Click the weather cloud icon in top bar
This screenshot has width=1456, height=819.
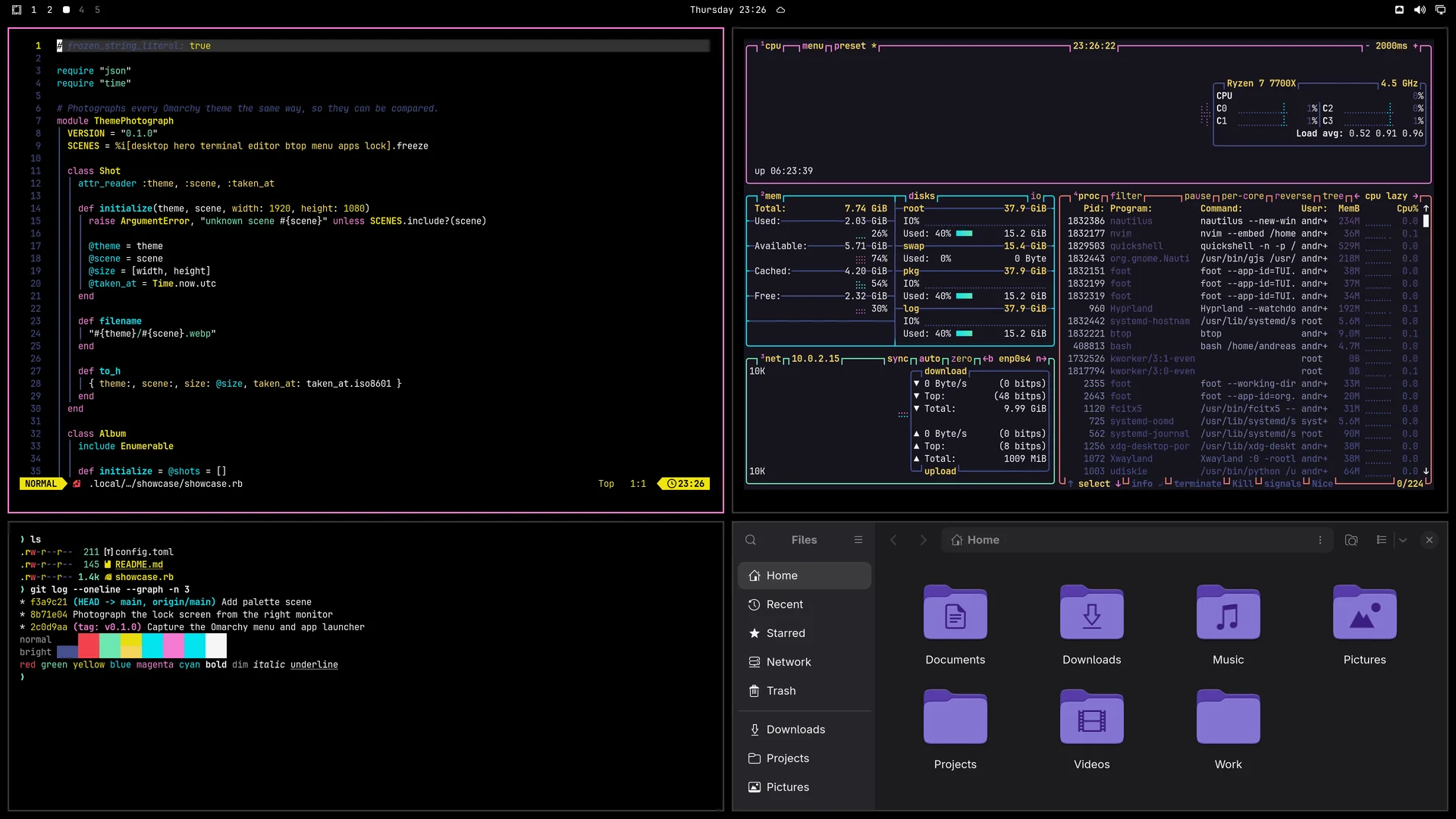[781, 10]
